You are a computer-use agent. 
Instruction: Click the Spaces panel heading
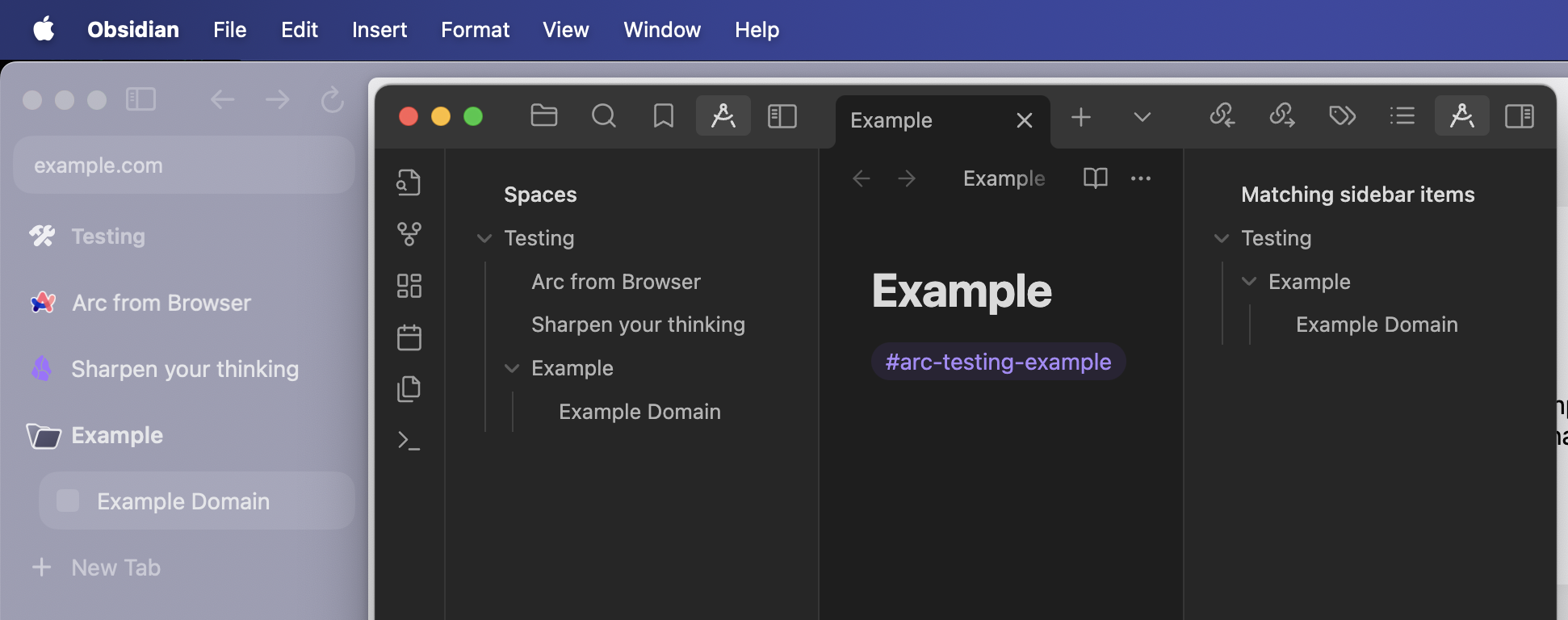[x=540, y=195]
